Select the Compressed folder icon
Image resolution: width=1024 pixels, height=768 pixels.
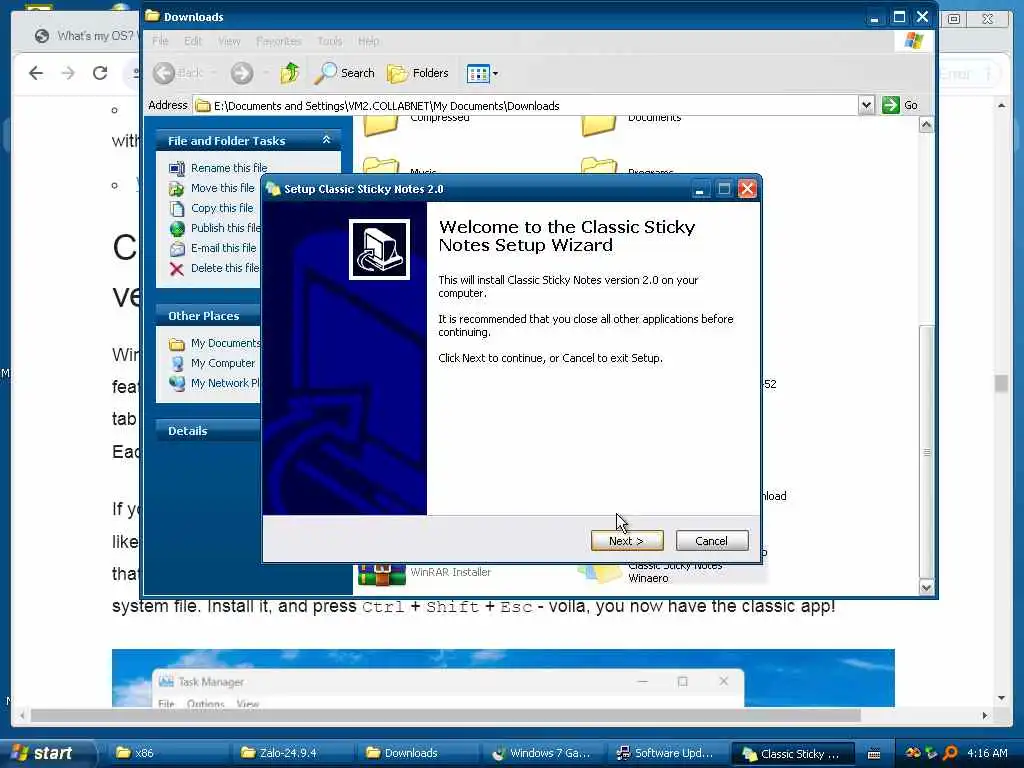pos(381,124)
